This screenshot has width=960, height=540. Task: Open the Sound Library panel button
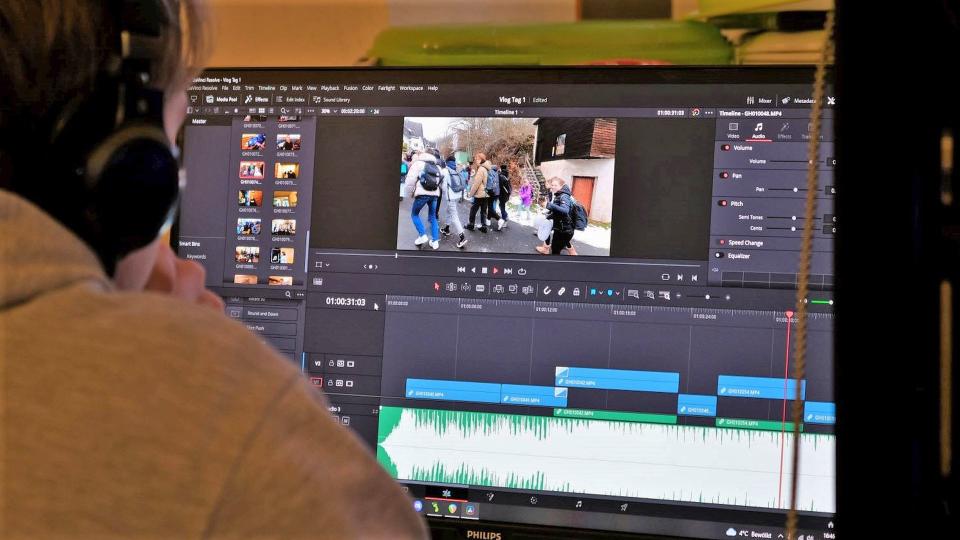click(x=331, y=100)
